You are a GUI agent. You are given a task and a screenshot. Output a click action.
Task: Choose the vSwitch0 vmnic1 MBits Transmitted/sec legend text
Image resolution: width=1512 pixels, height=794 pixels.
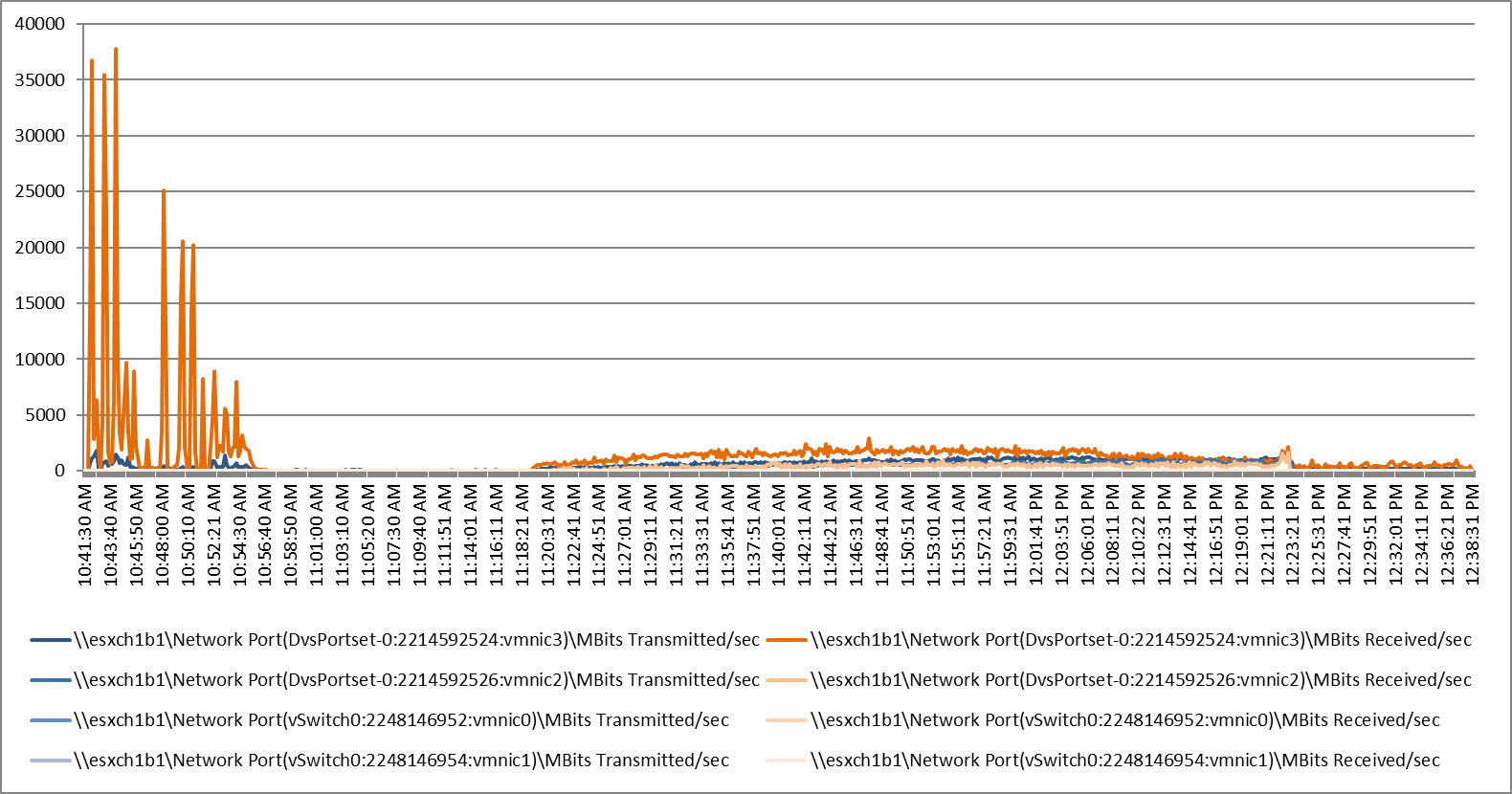click(x=401, y=761)
